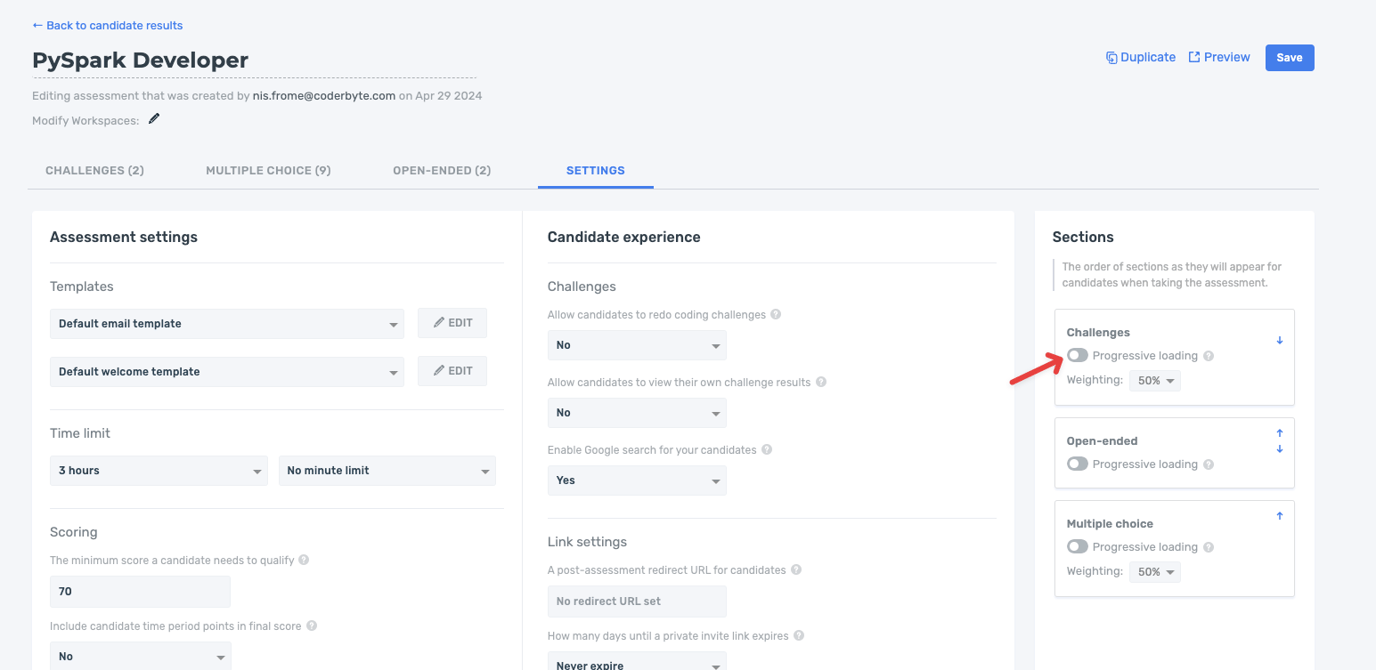Move Multiple choice section up with arrow
This screenshot has width=1376, height=670.
[1279, 516]
